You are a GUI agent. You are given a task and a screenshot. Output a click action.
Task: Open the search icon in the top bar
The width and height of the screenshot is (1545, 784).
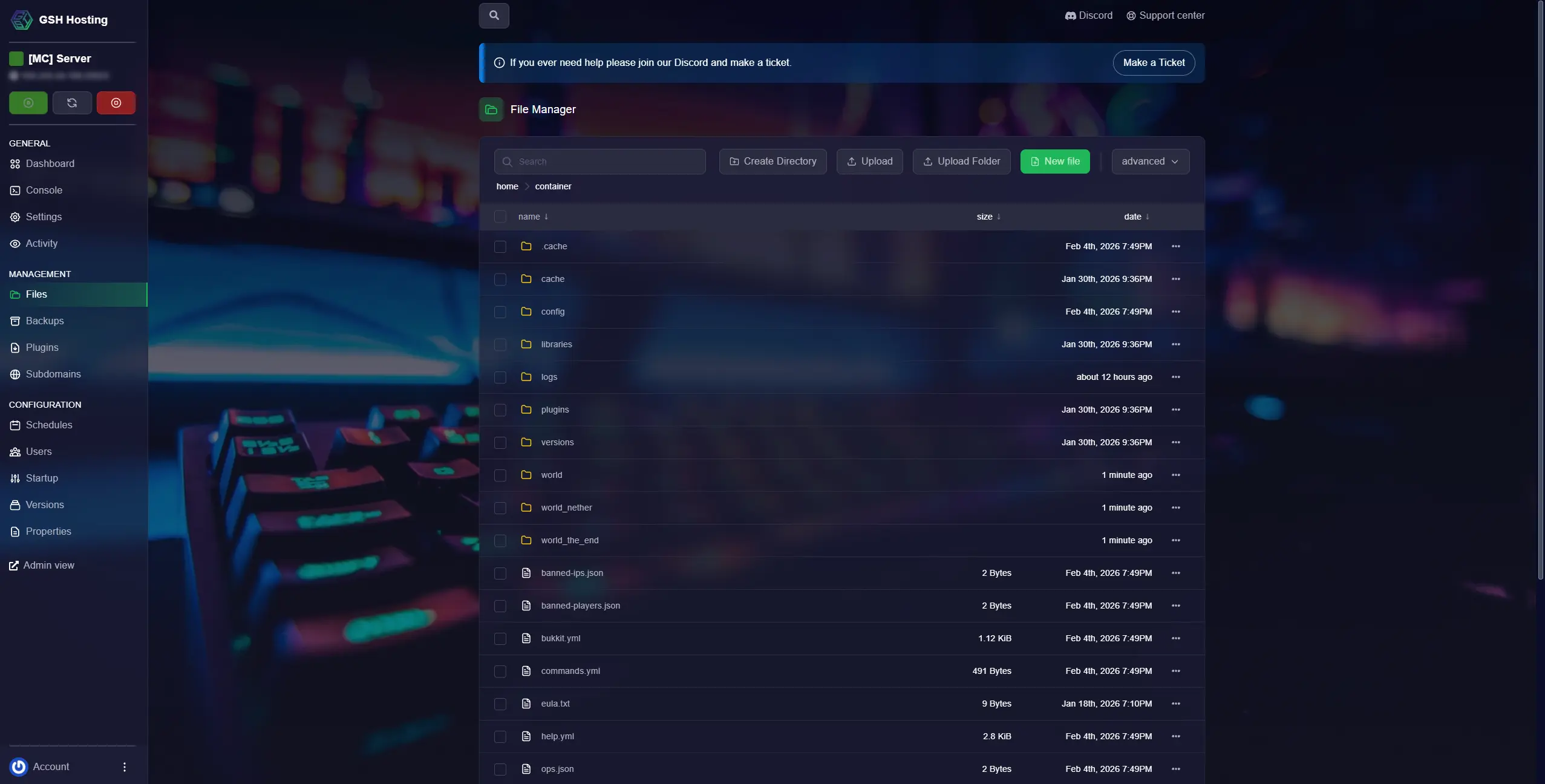tap(494, 15)
